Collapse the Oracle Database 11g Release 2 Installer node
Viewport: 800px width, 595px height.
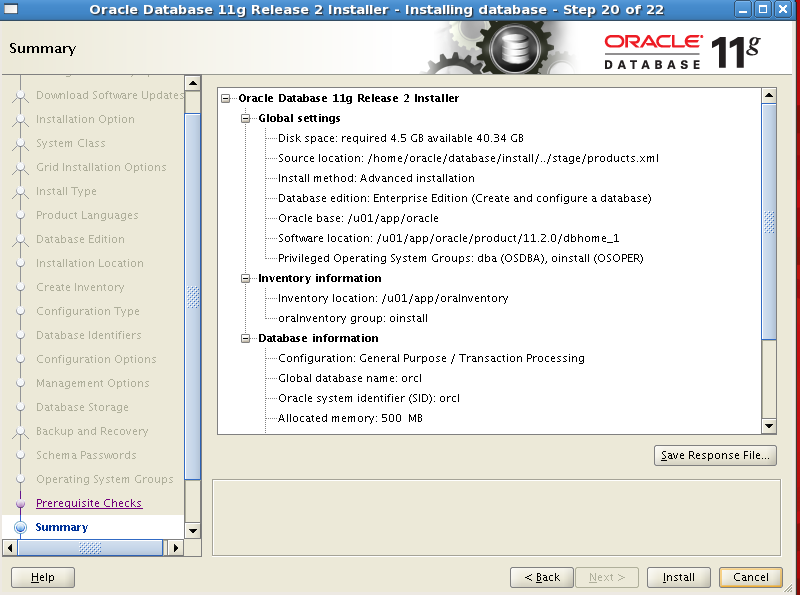tap(226, 98)
